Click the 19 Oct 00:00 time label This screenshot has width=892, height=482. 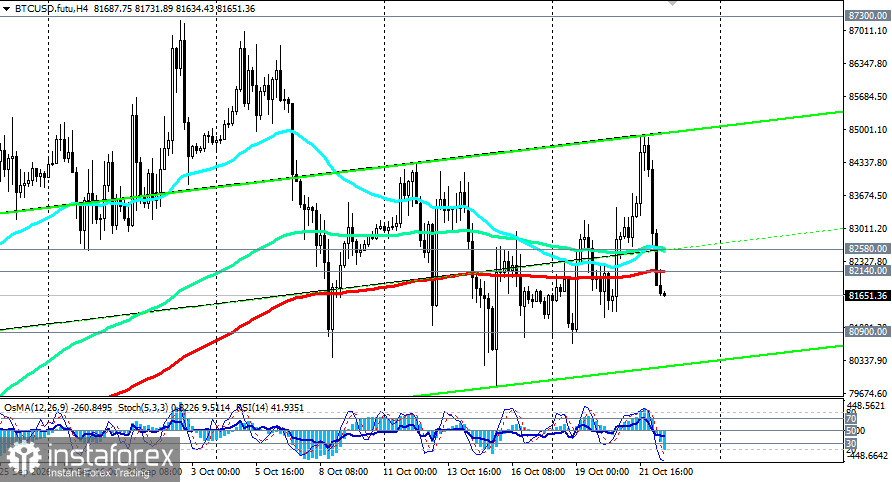click(x=602, y=472)
